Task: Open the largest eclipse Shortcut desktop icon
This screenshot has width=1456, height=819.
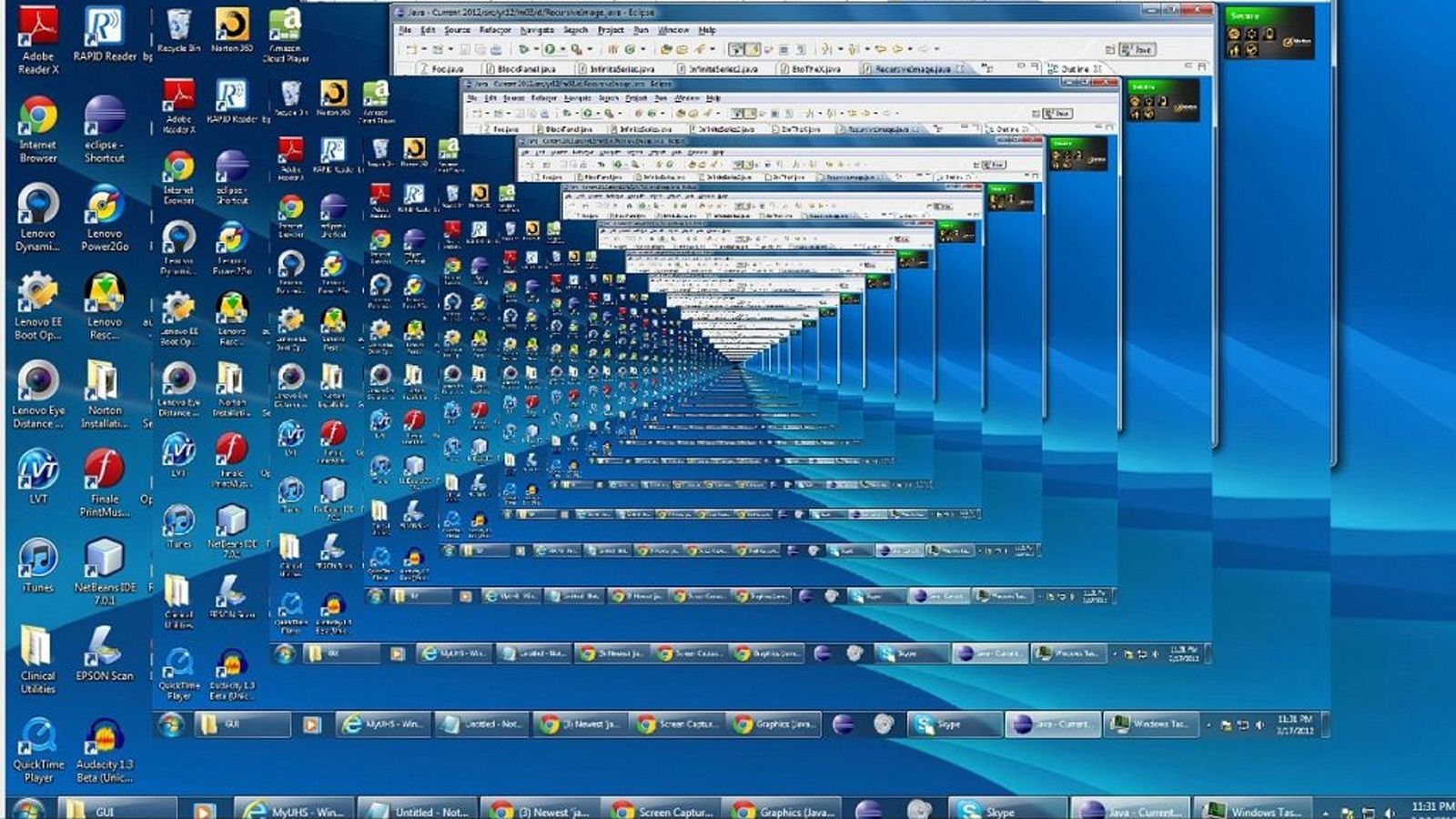Action: [104, 117]
